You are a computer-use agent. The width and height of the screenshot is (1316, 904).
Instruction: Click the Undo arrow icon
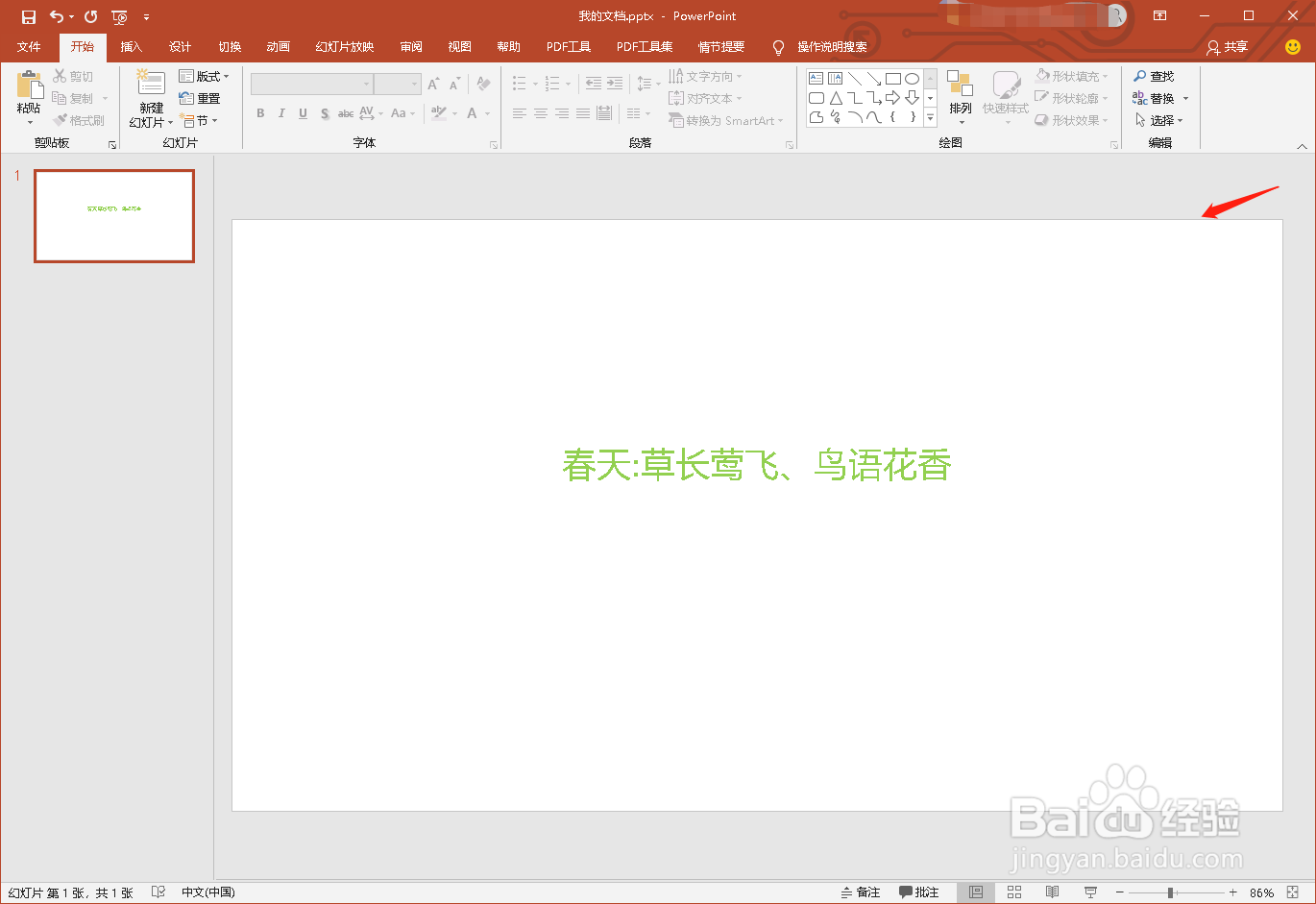(56, 17)
